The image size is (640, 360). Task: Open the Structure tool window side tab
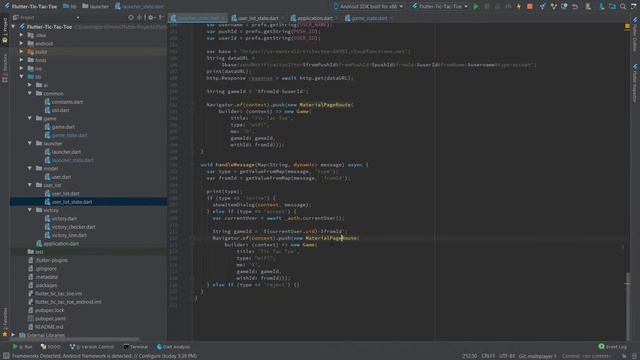(x=5, y=69)
